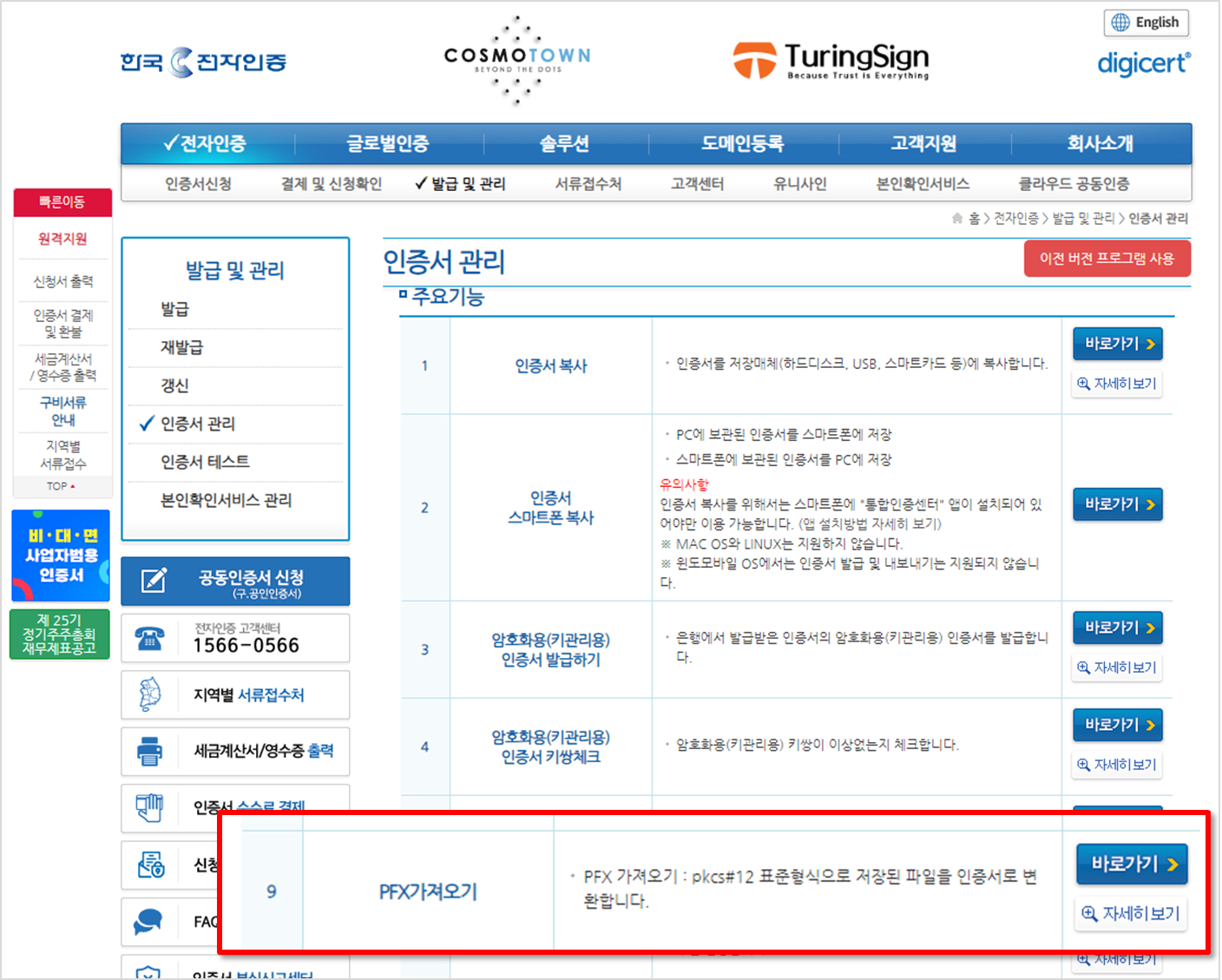Click the pencil icon for 공동인증서 신청
This screenshot has width=1222, height=980.
[x=154, y=581]
